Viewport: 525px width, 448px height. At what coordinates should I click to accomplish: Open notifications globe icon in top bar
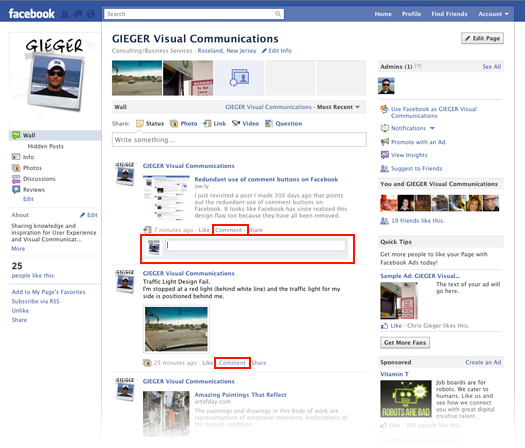[91, 14]
